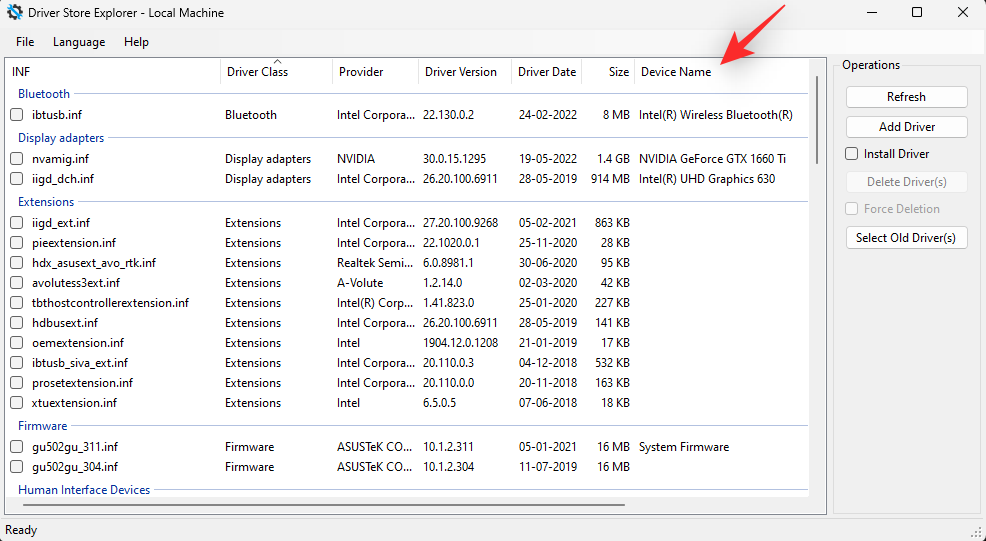Click the Add Driver button

pos(906,127)
